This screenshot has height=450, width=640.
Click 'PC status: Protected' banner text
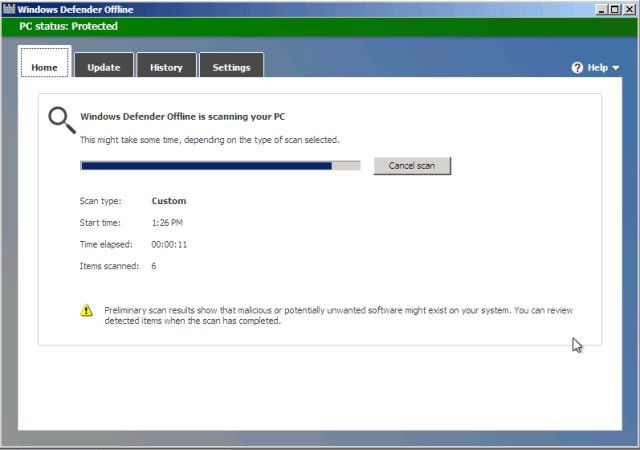[68, 26]
